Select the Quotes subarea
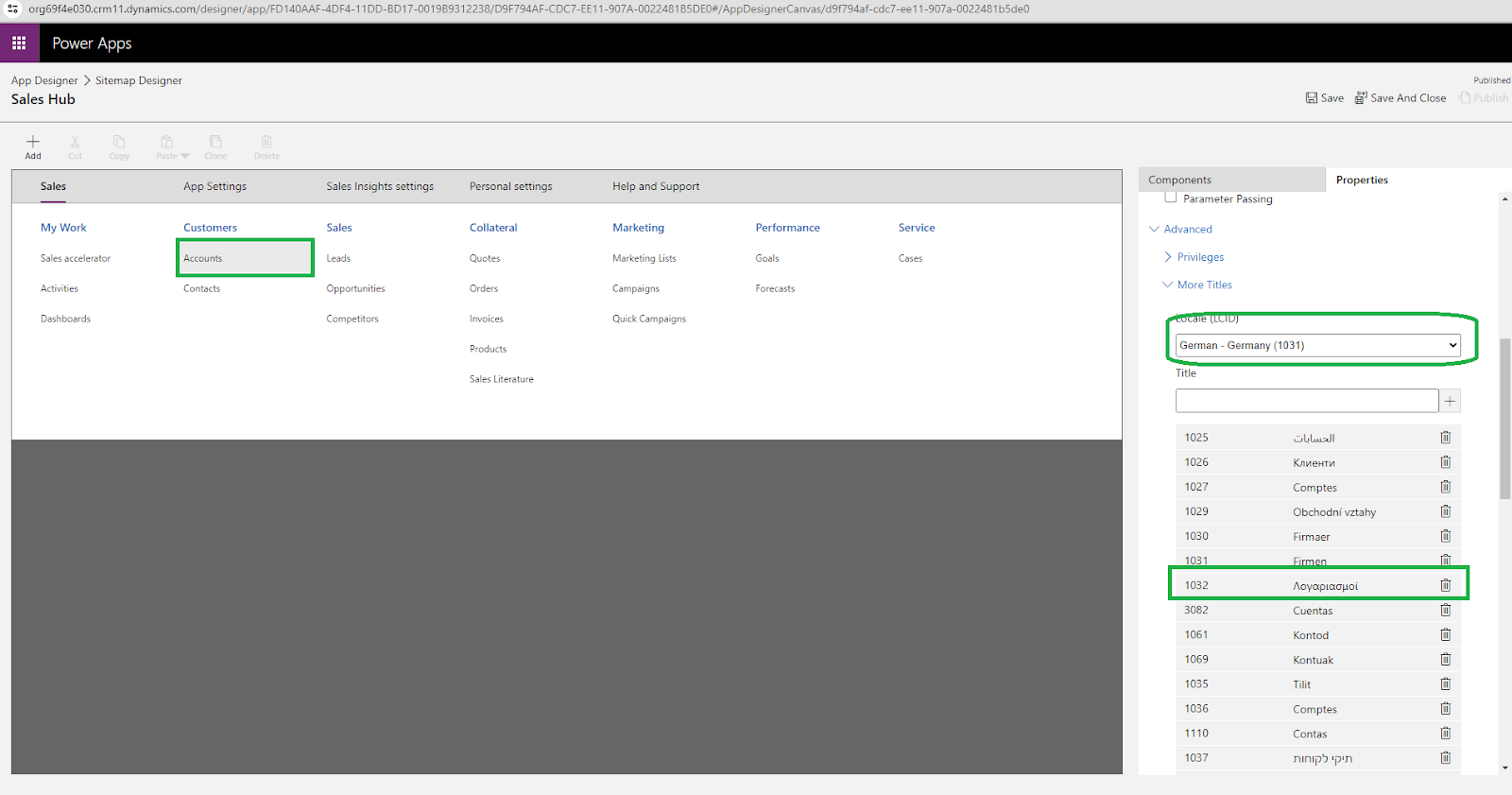The width and height of the screenshot is (1512, 795). coord(485,258)
